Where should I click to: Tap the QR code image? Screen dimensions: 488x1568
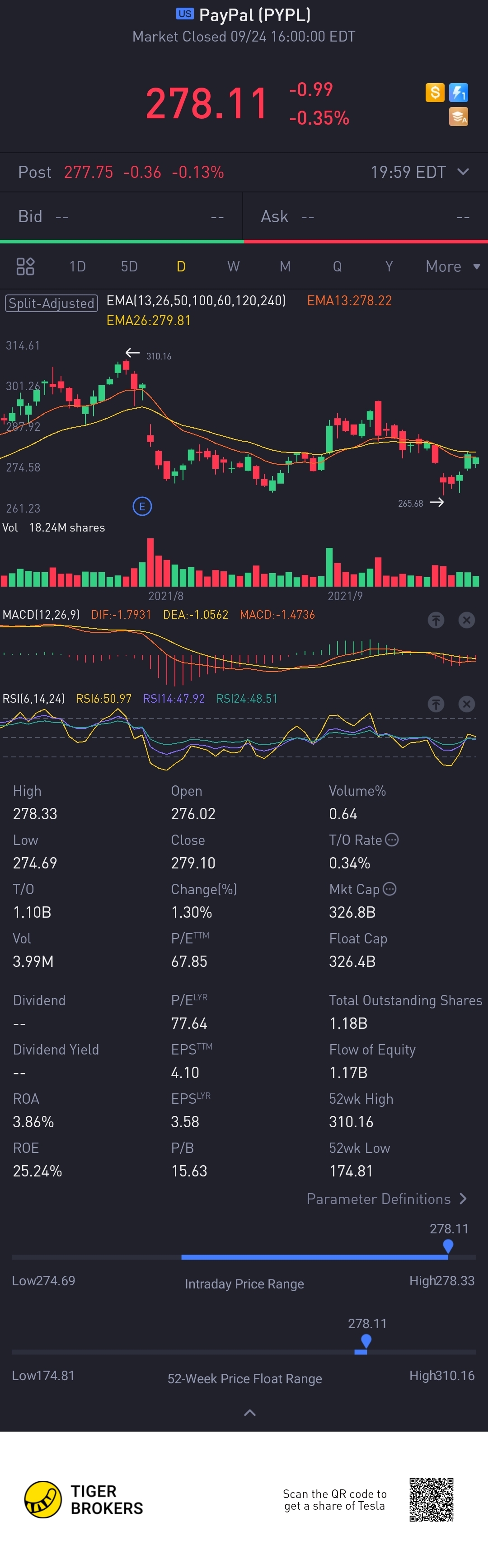pos(432,1499)
